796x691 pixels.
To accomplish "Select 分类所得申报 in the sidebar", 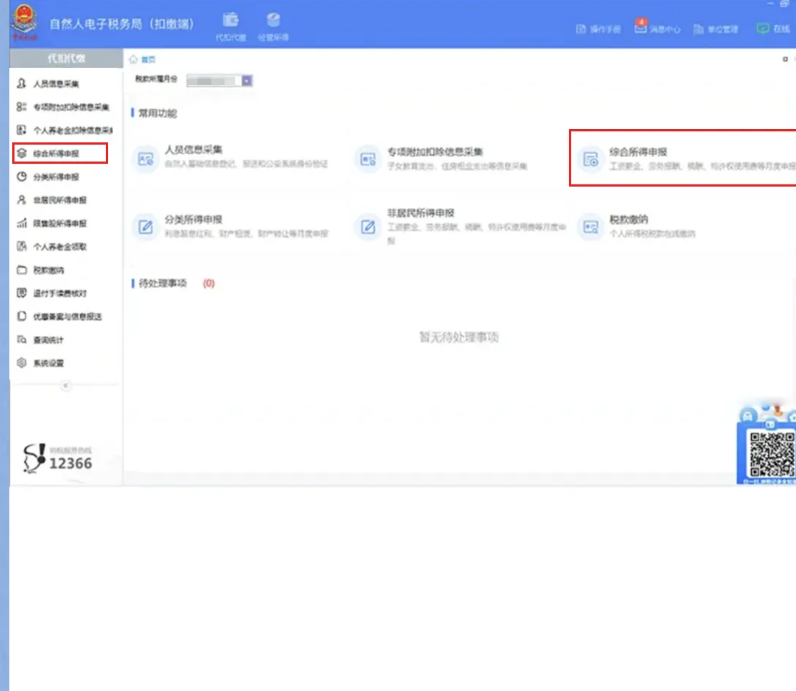I will pos(48,177).
